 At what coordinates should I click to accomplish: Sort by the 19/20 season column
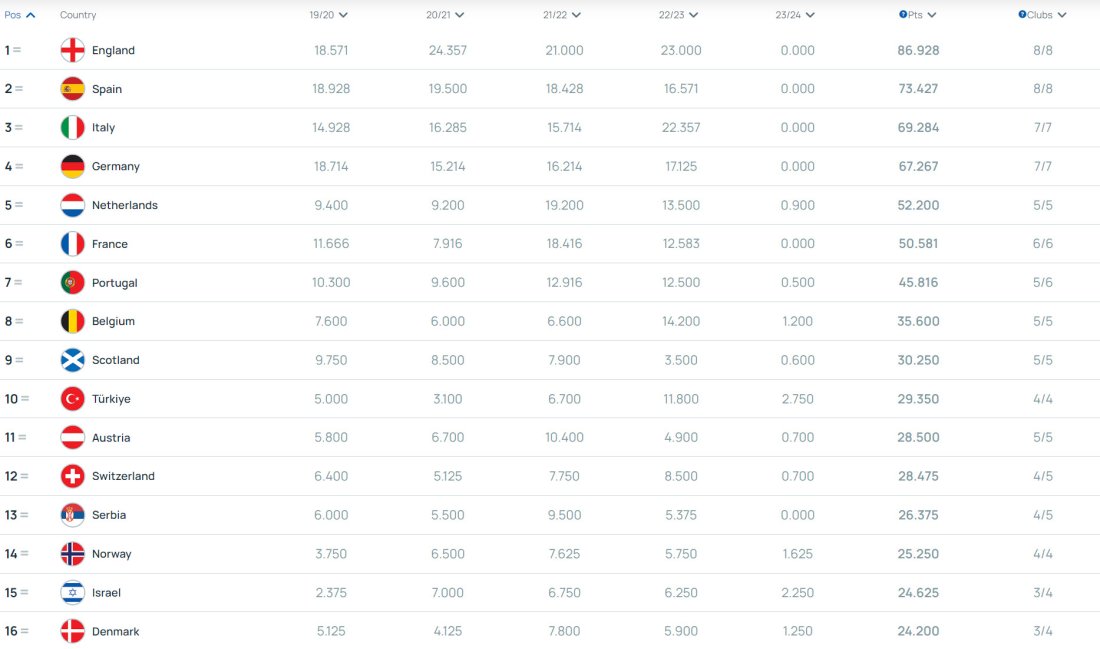click(329, 15)
